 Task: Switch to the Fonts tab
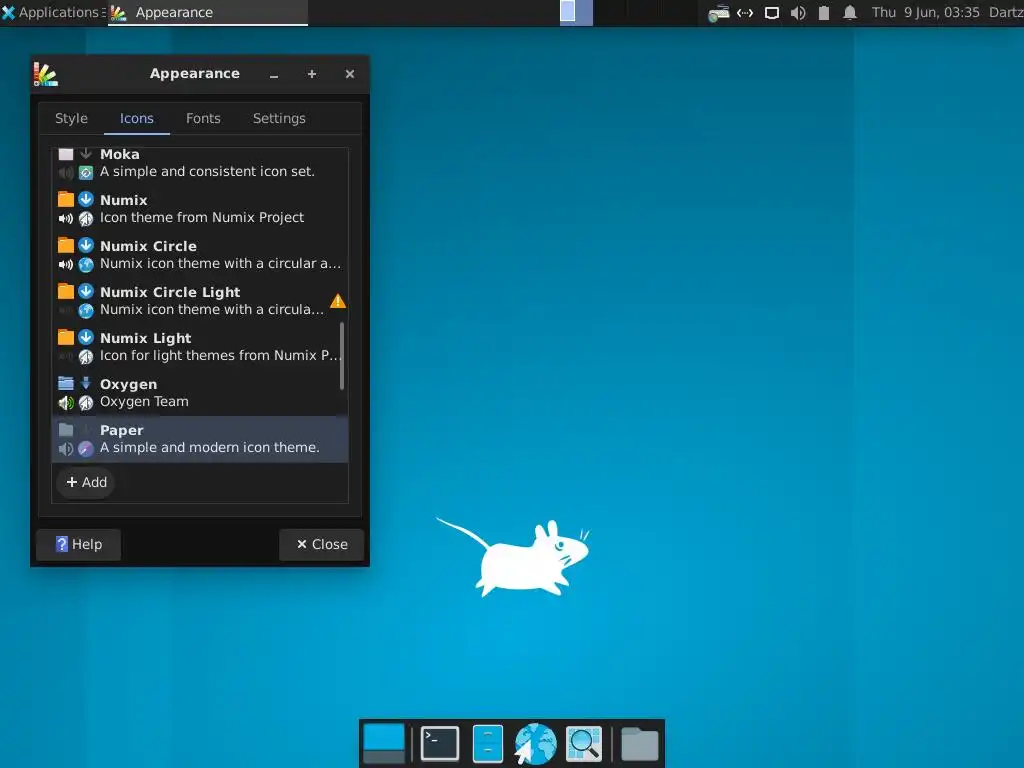pos(203,118)
